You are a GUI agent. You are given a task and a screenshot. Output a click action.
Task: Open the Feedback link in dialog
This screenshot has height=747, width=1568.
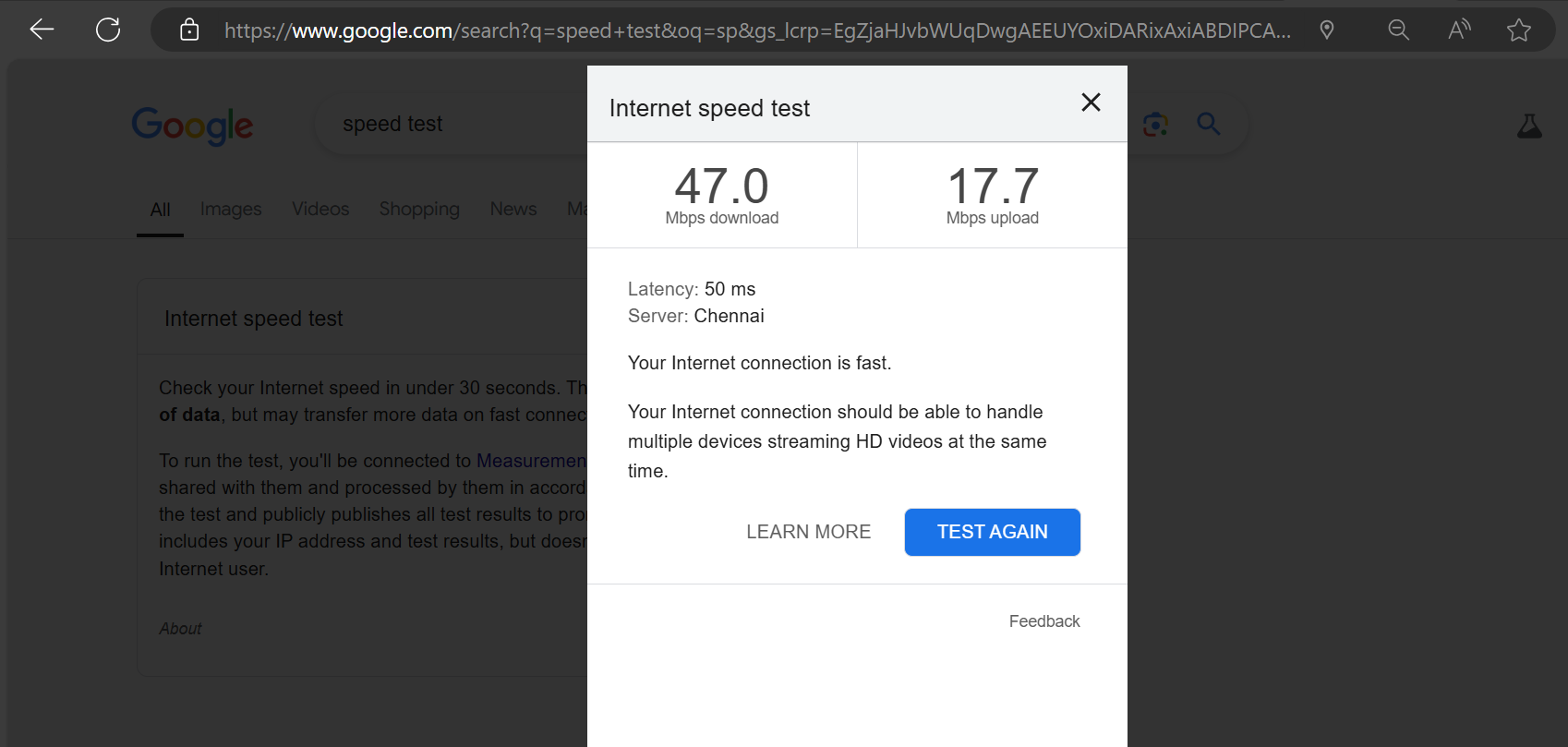(1044, 621)
